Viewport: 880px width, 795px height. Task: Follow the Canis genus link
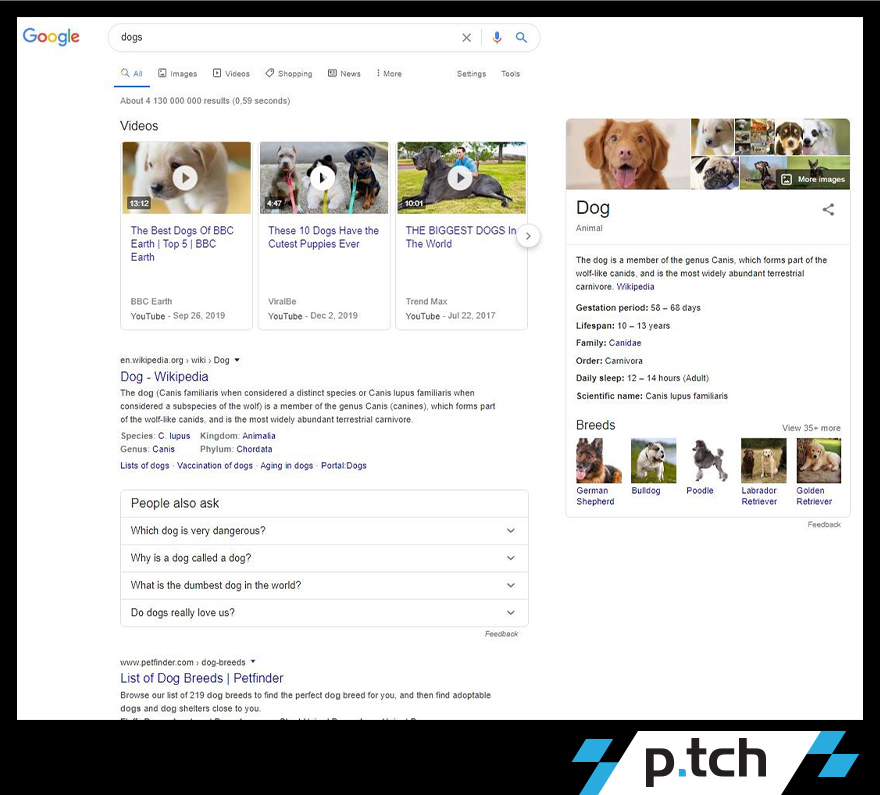[x=163, y=449]
